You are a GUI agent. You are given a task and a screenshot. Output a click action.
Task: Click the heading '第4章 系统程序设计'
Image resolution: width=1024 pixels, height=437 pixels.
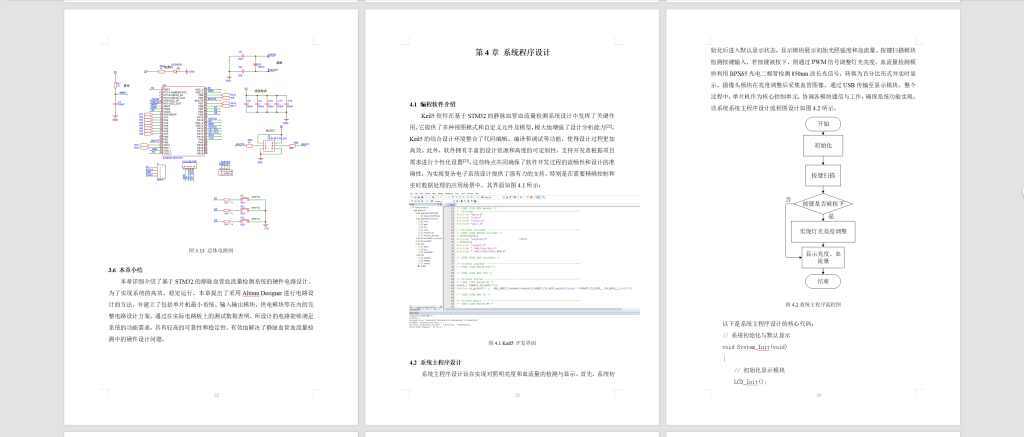pos(511,53)
